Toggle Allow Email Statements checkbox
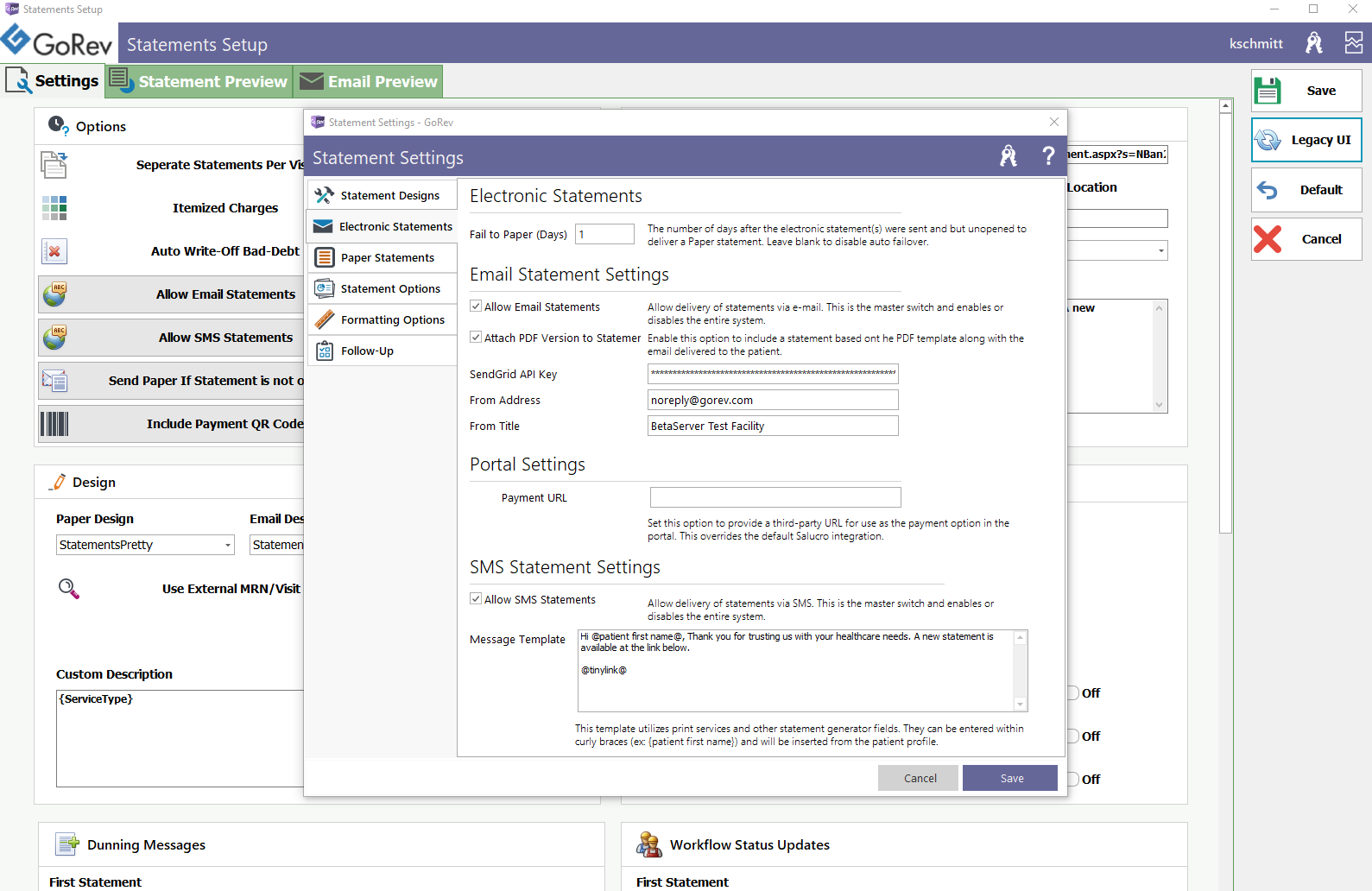The image size is (1372, 891). [476, 306]
